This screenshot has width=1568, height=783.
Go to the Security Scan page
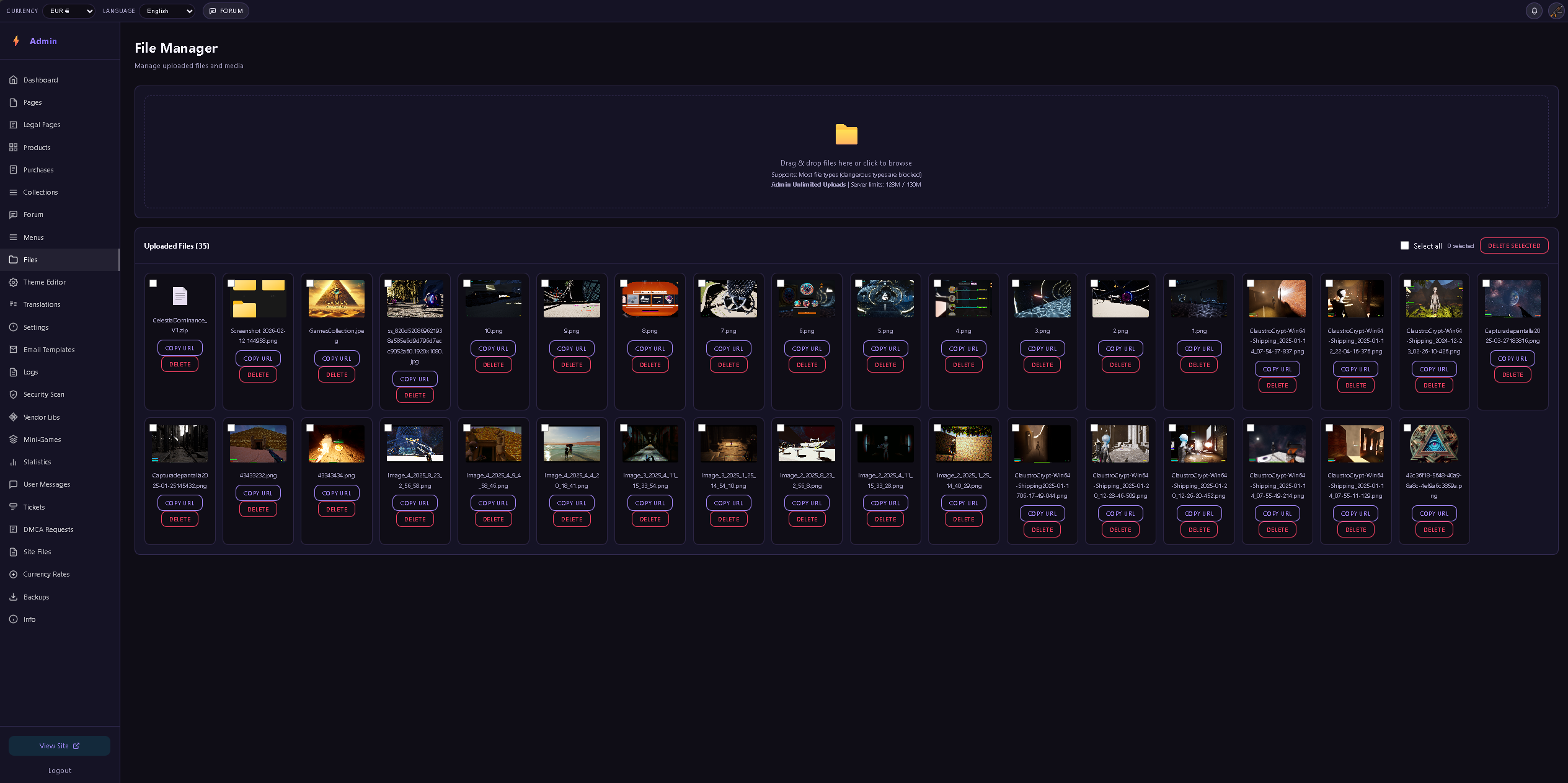(43, 394)
